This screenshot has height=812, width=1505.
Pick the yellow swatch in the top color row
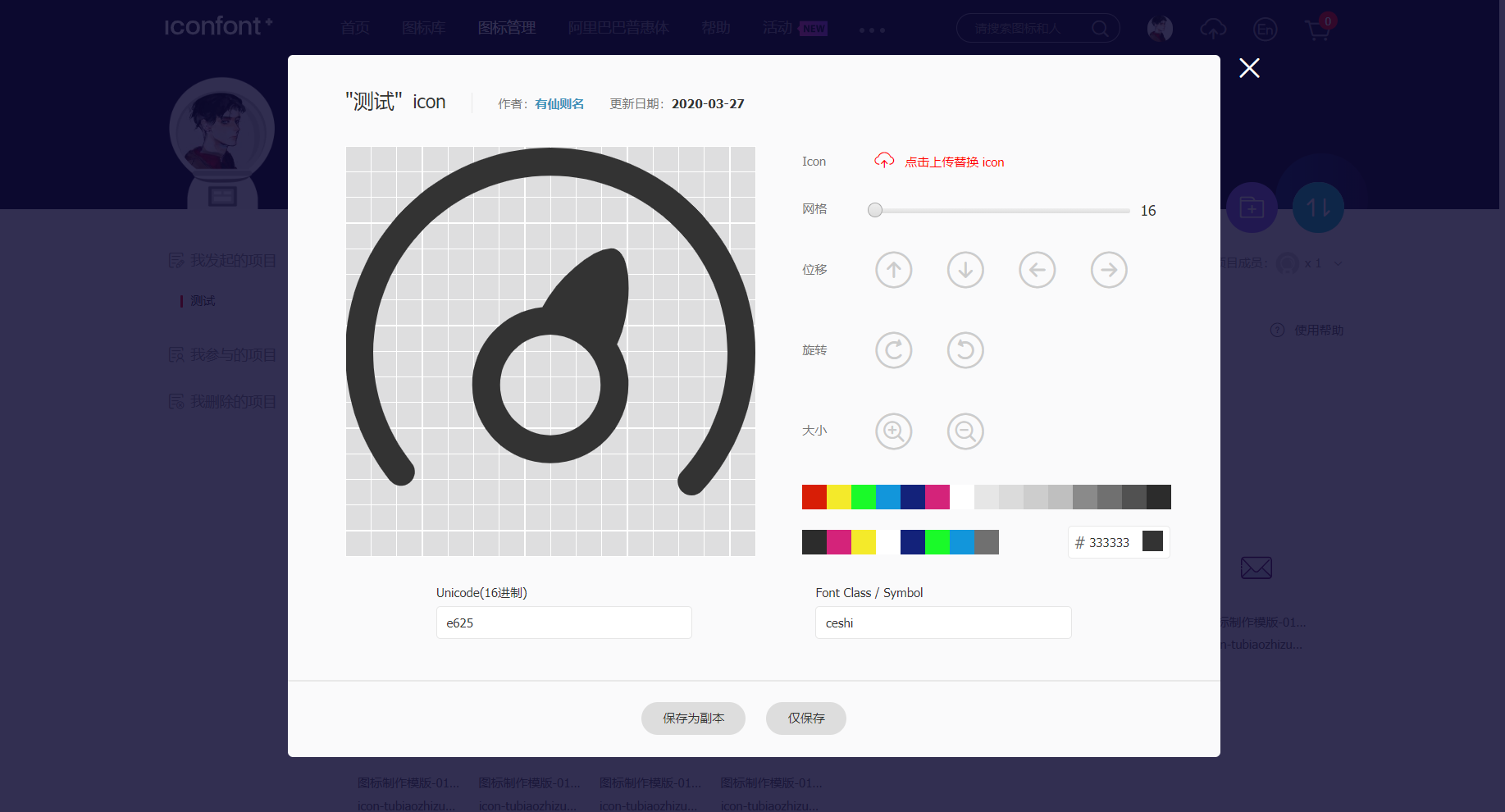pyautogui.click(x=839, y=497)
